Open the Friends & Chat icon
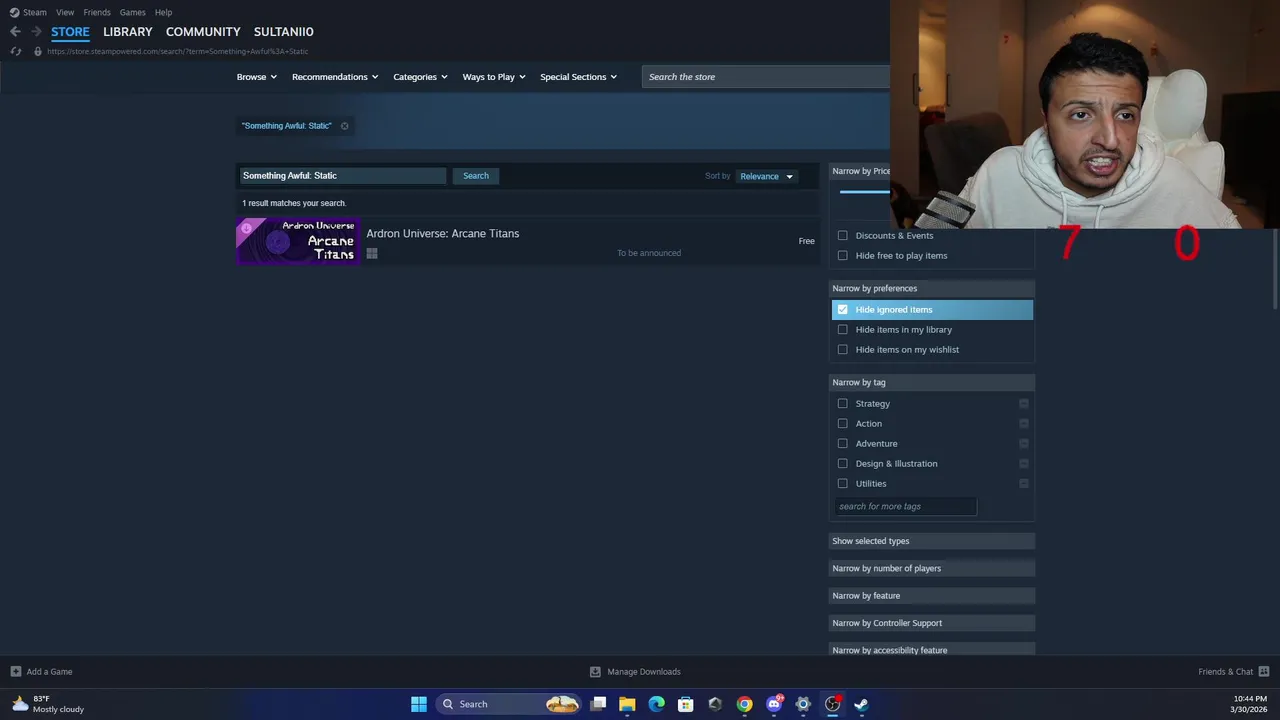Viewport: 1280px width, 720px height. pyautogui.click(x=1264, y=672)
